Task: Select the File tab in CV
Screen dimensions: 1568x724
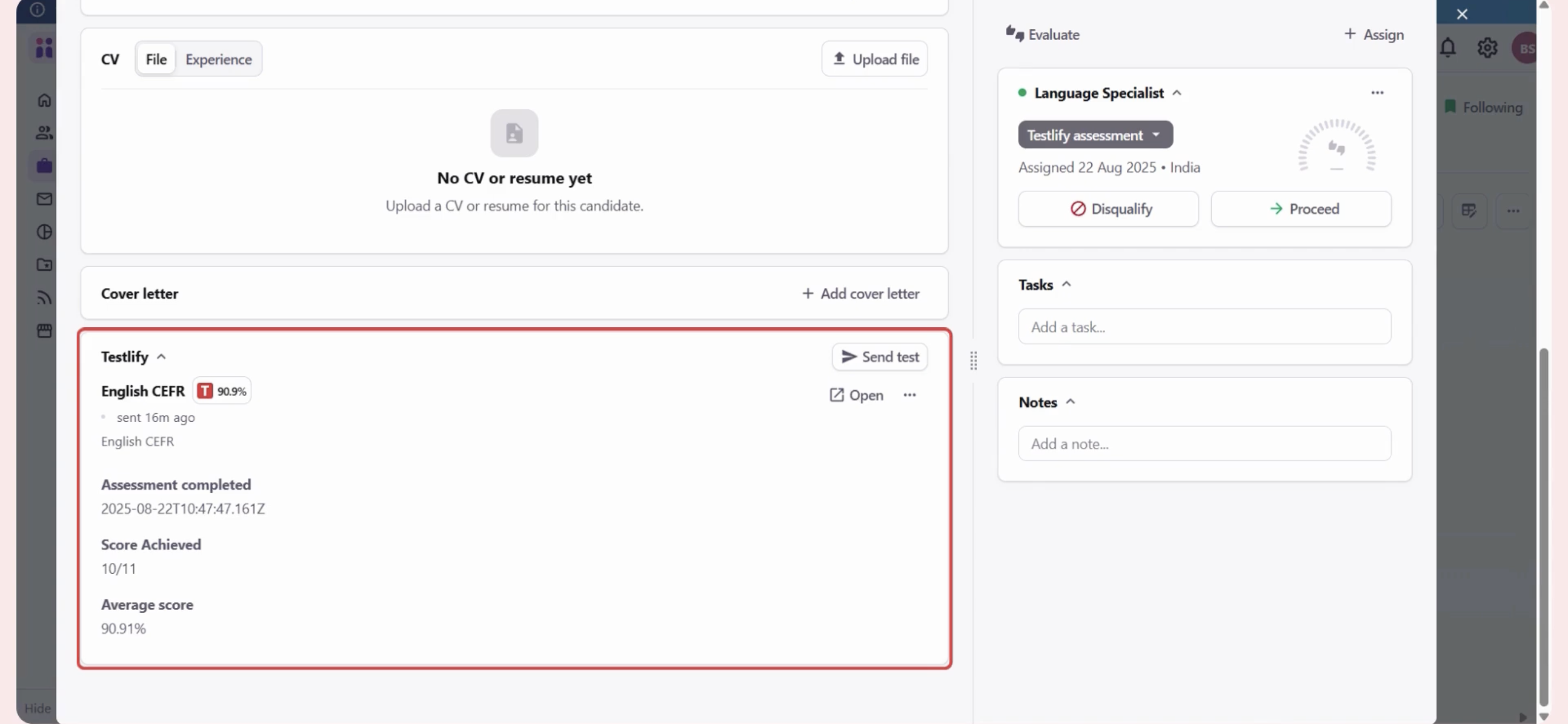Action: pyautogui.click(x=156, y=59)
